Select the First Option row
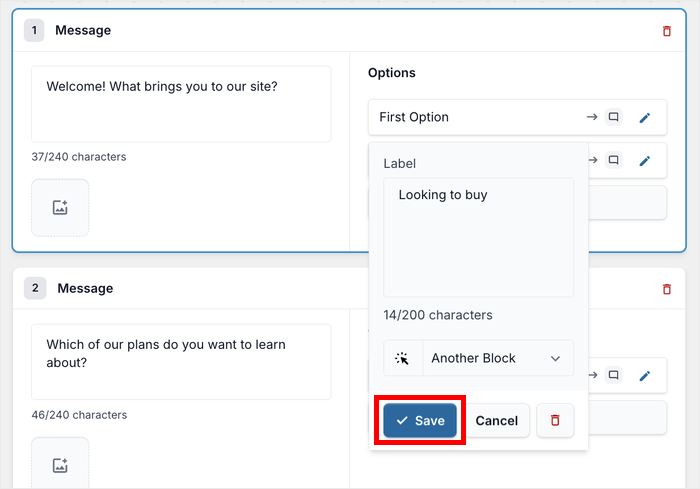This screenshot has width=700, height=489. [x=470, y=118]
